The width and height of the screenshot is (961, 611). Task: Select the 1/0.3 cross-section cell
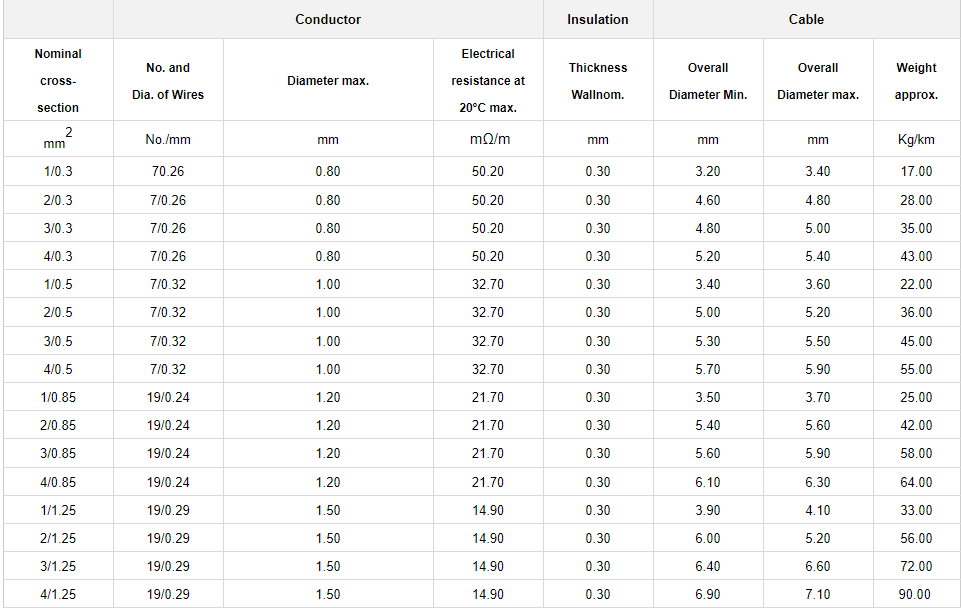point(58,172)
